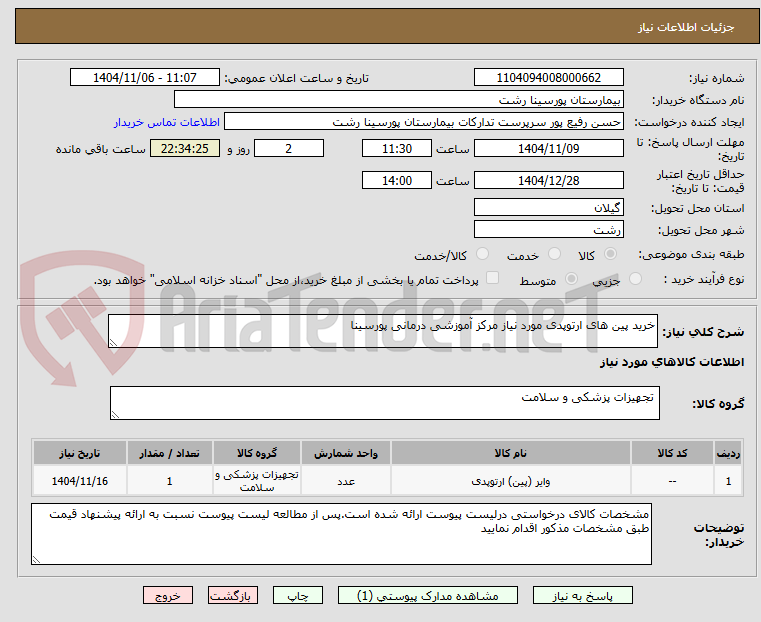Click the کد کالا column header
This screenshot has height=622, width=761.
(672, 453)
